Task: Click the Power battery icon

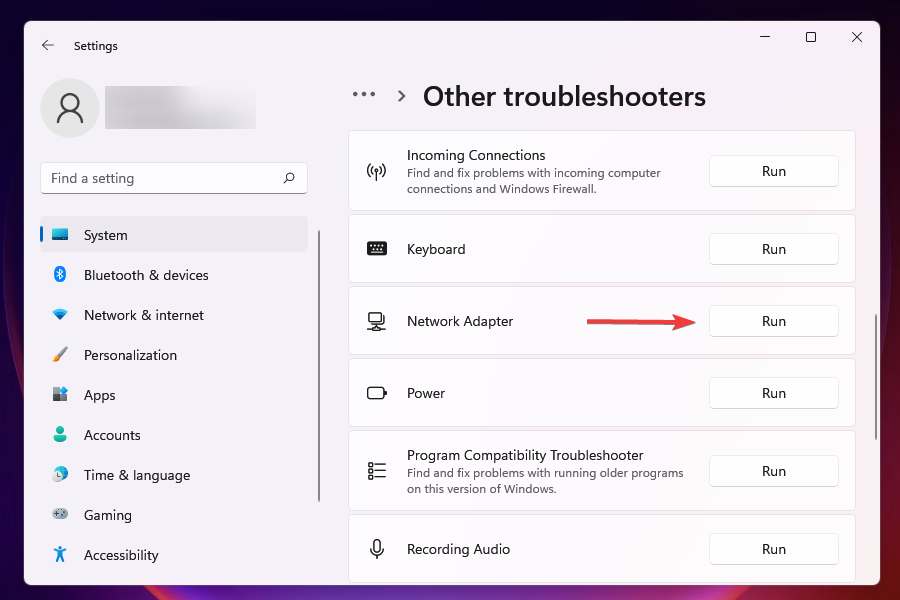Action: pos(377,393)
